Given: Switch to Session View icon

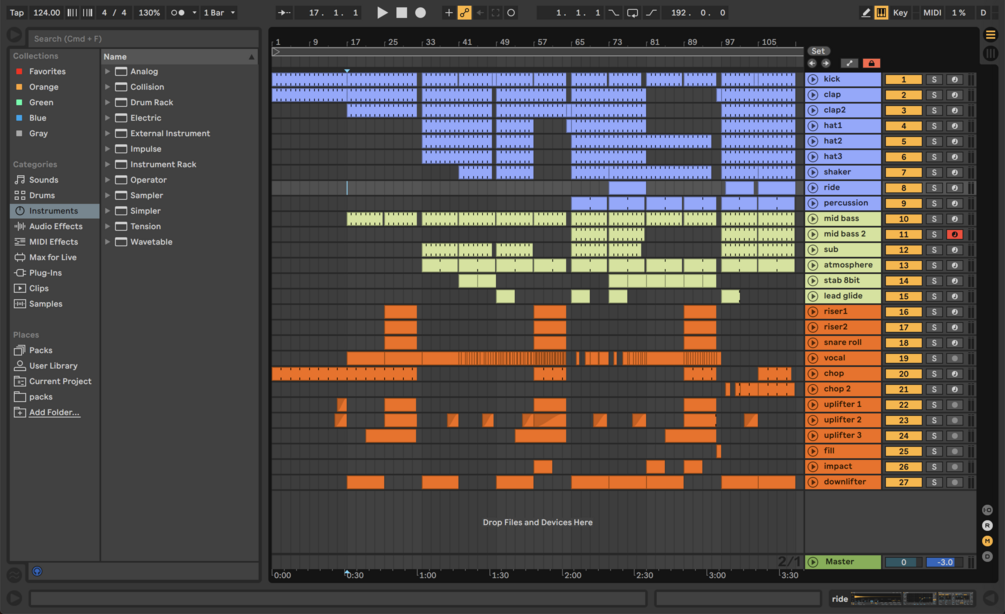Looking at the screenshot, I should (990, 54).
